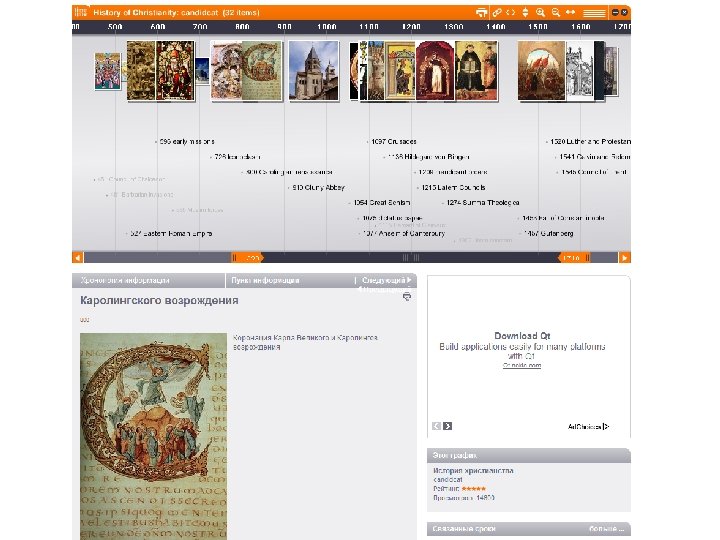This screenshot has width=720, height=540.
Task: Click the AdChoices icon
Action: [x=606, y=427]
